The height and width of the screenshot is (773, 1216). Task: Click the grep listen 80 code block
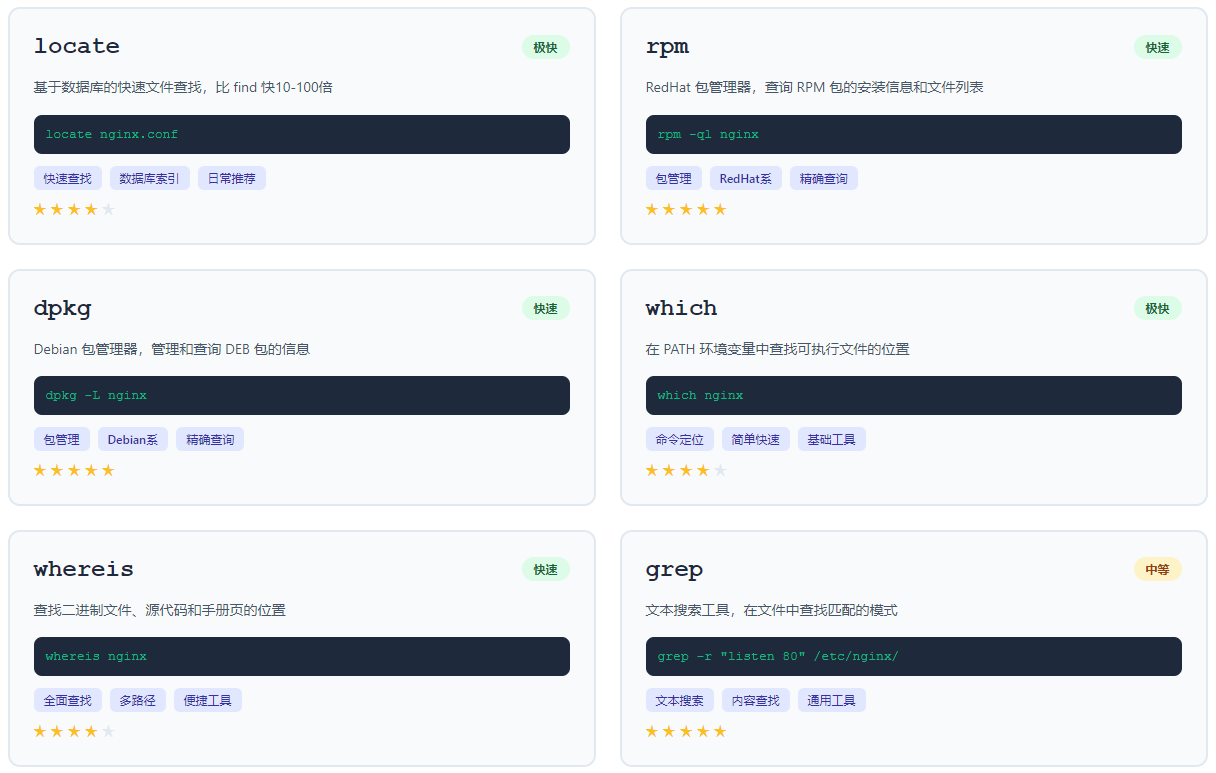(913, 656)
